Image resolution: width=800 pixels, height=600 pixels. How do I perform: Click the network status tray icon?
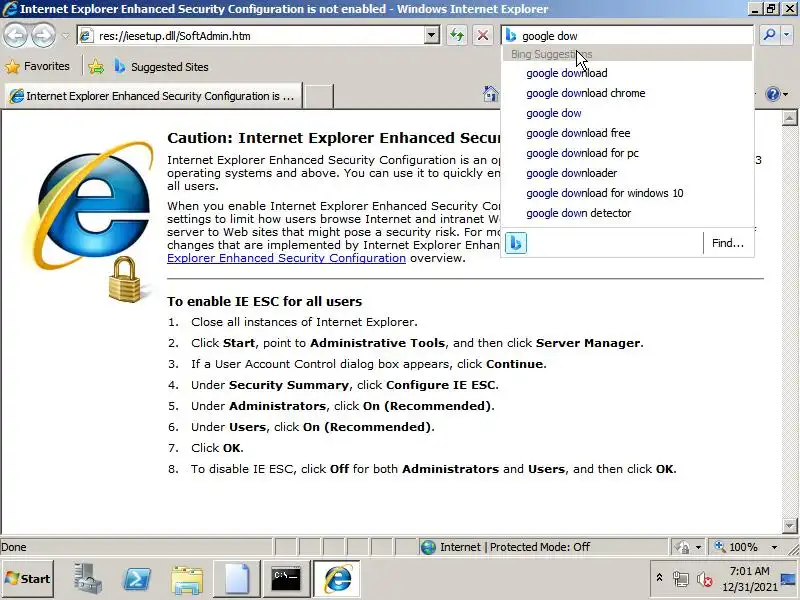point(680,579)
